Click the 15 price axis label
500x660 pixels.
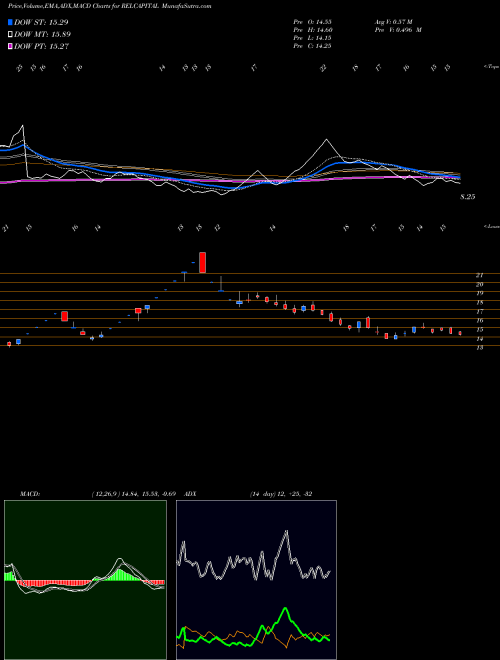(479, 330)
